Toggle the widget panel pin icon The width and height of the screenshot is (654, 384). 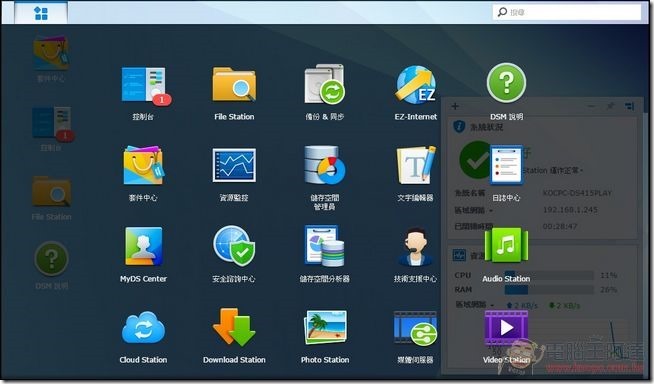[610, 106]
